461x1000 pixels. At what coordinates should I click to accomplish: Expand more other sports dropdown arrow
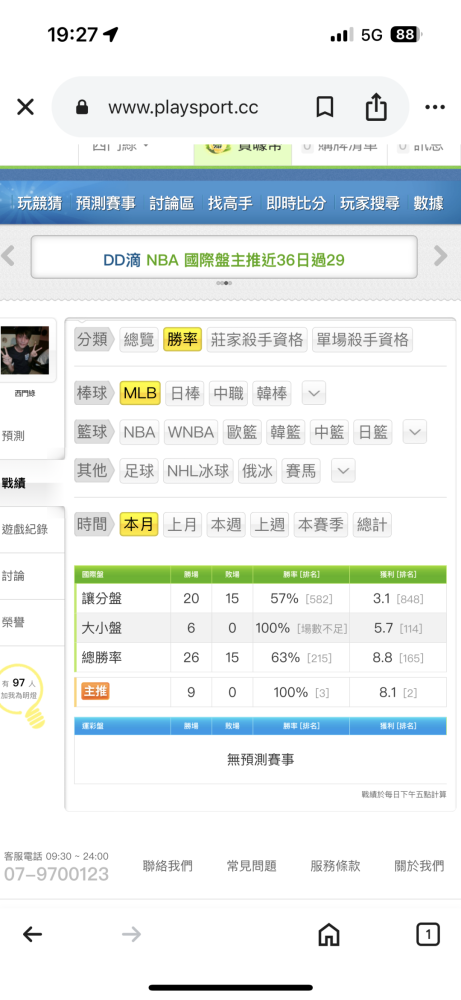343,471
